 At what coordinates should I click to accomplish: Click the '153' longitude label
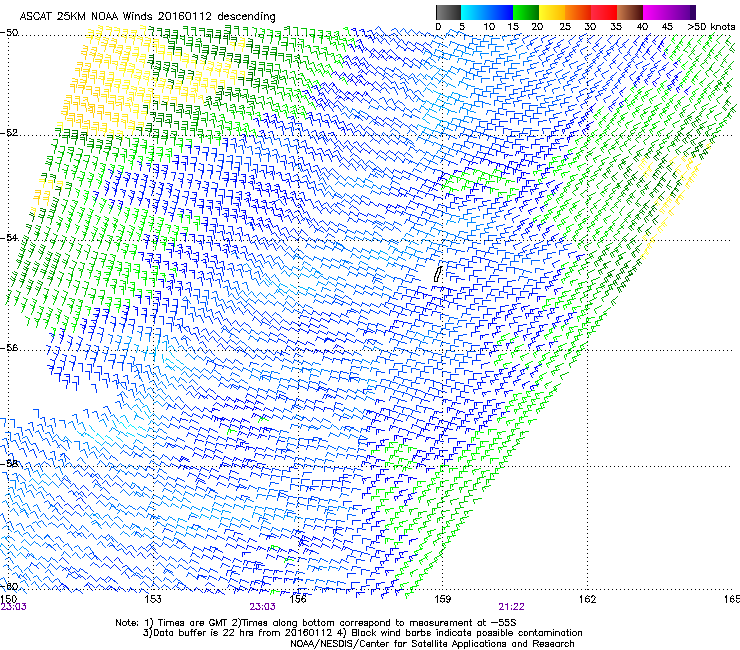[x=153, y=599]
